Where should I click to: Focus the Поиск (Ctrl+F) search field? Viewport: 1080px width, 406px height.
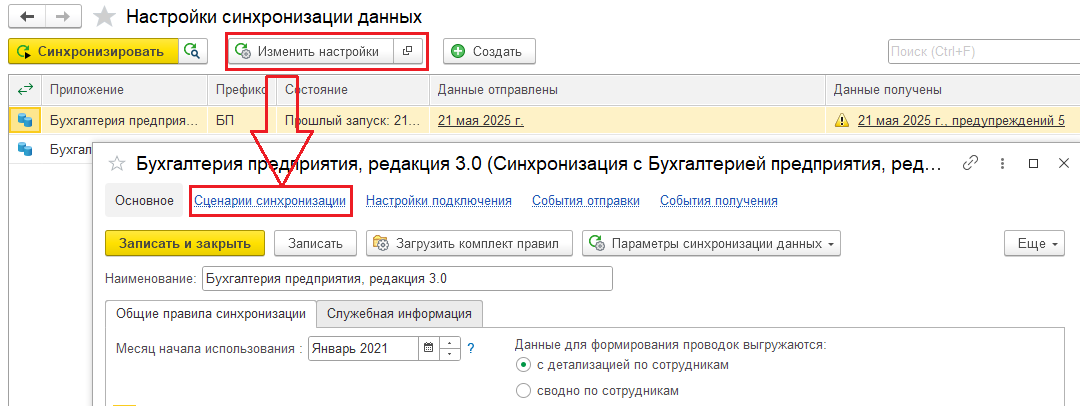(x=984, y=52)
